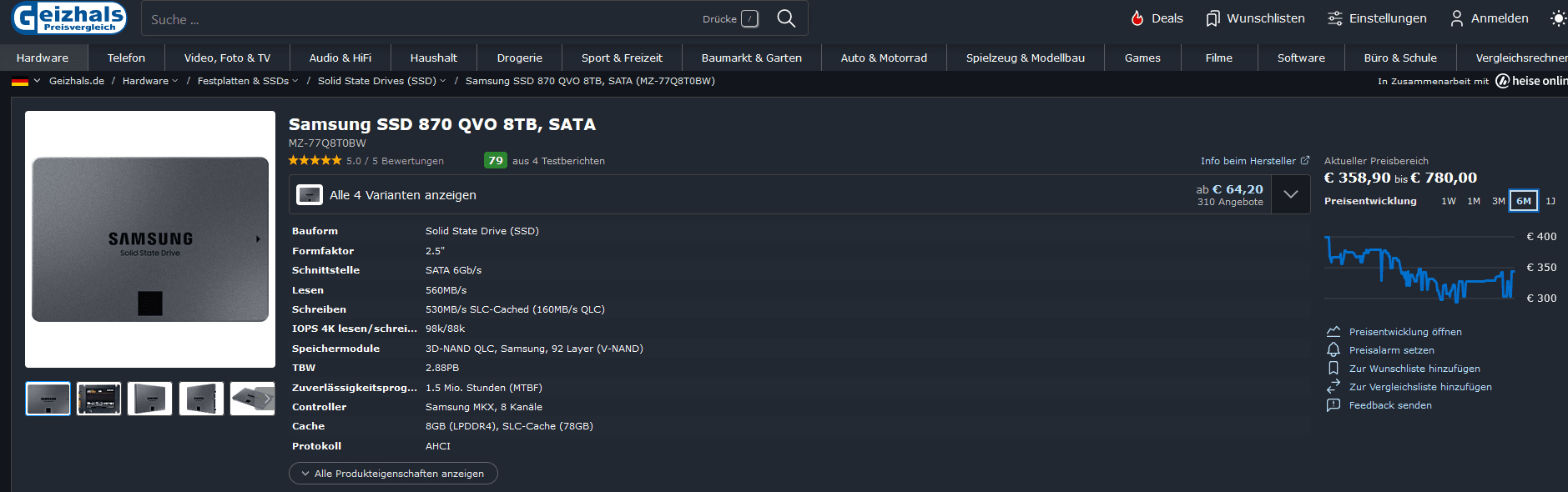The height and width of the screenshot is (492, 1568).
Task: Click the main Samsung SSD product image
Action: pos(150,239)
